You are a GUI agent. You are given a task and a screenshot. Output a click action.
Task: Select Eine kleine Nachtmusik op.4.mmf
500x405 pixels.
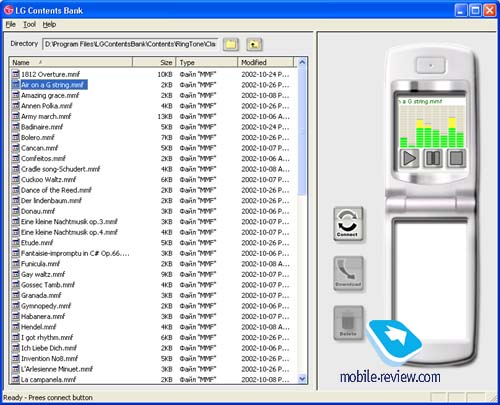(x=69, y=232)
